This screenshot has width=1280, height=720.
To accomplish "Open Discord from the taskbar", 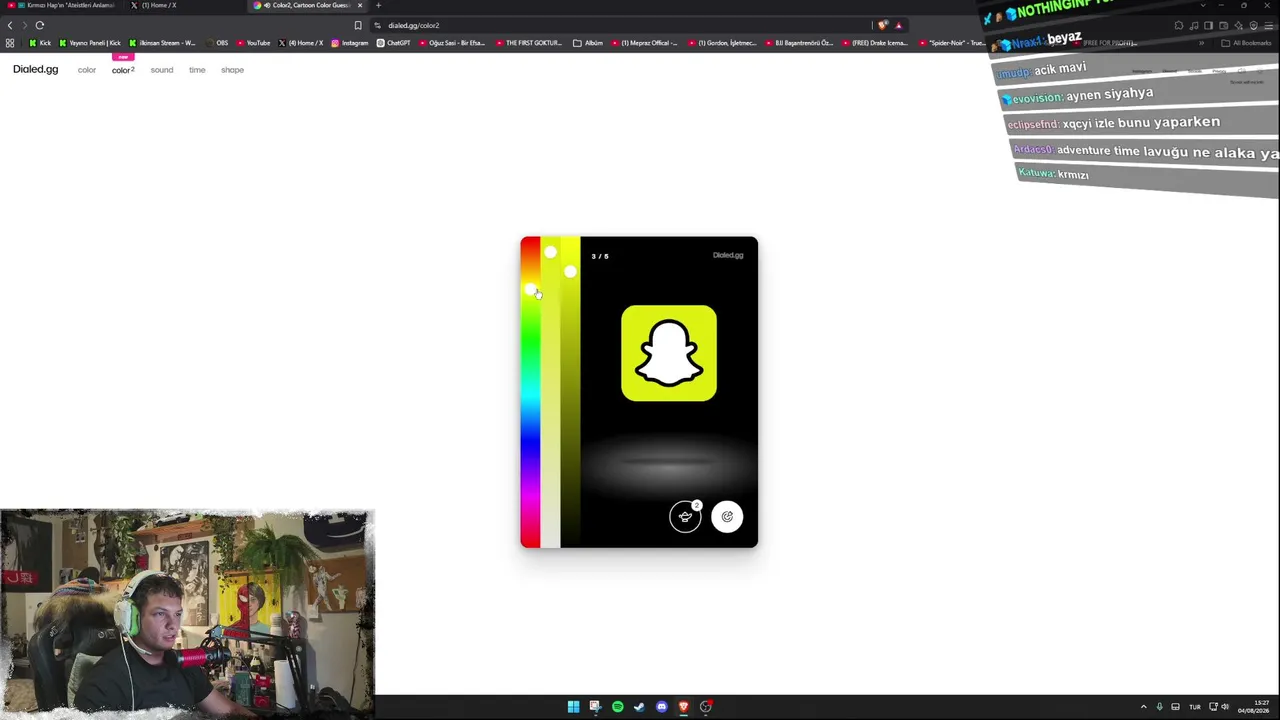I will pos(661,707).
